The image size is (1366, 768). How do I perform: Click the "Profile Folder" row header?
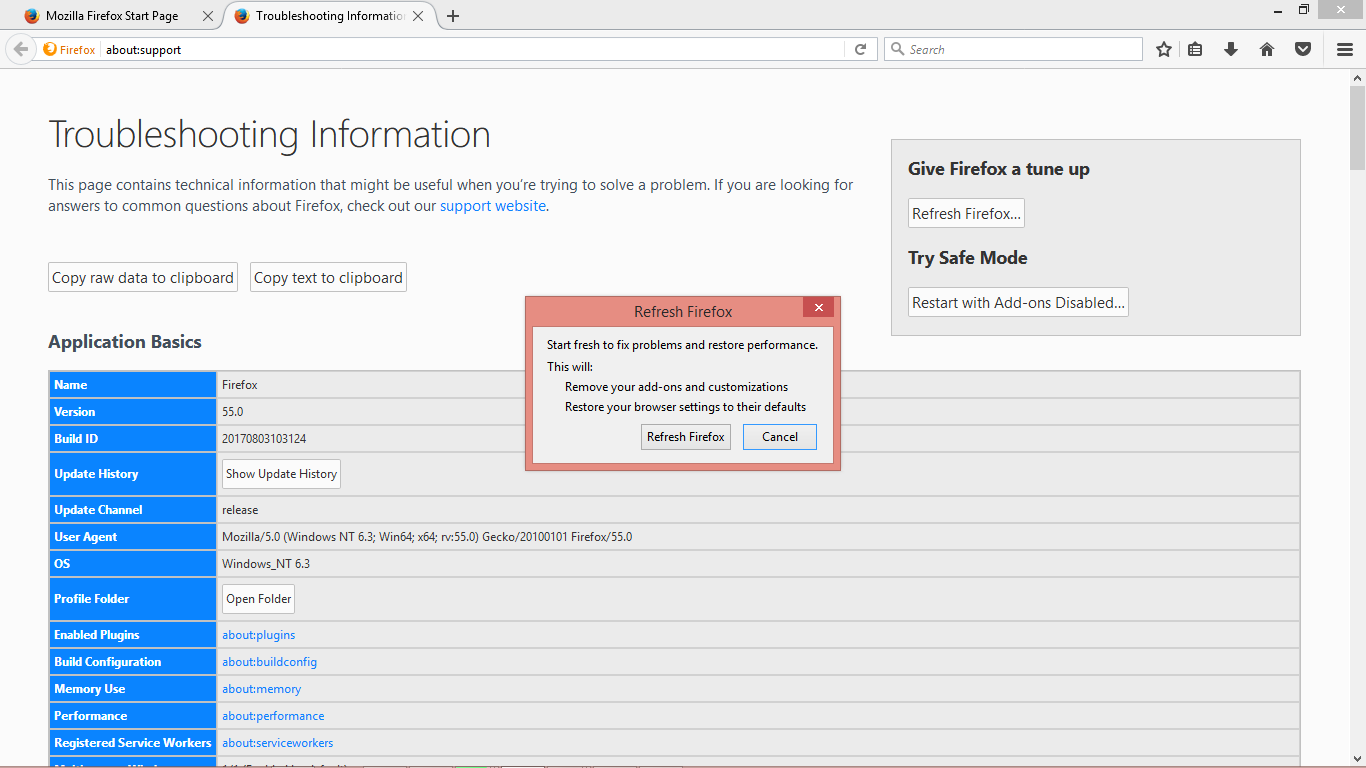(x=133, y=599)
